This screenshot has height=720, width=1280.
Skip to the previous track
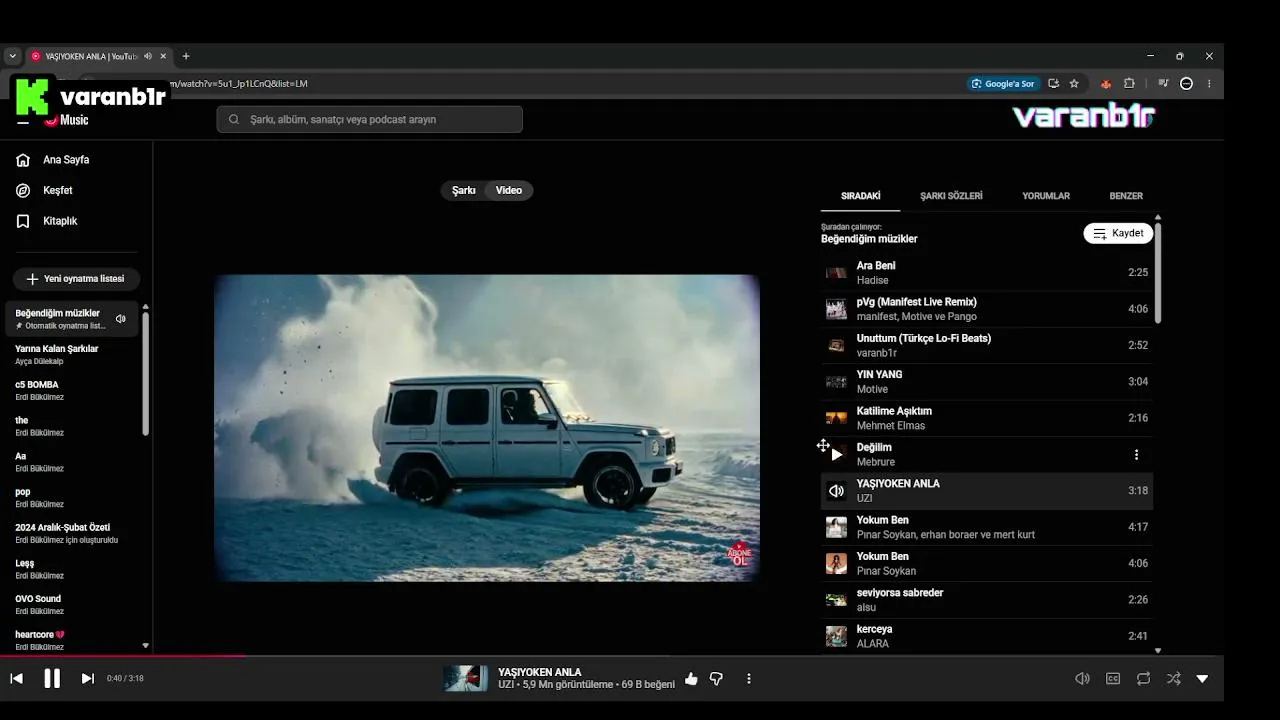[x=16, y=679]
